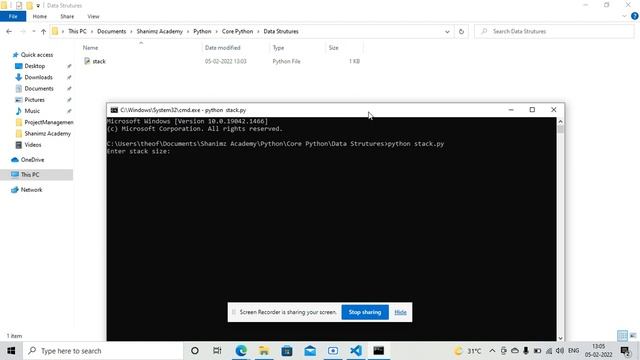
Task: Go back with the Explorer back arrow
Action: coord(9,31)
